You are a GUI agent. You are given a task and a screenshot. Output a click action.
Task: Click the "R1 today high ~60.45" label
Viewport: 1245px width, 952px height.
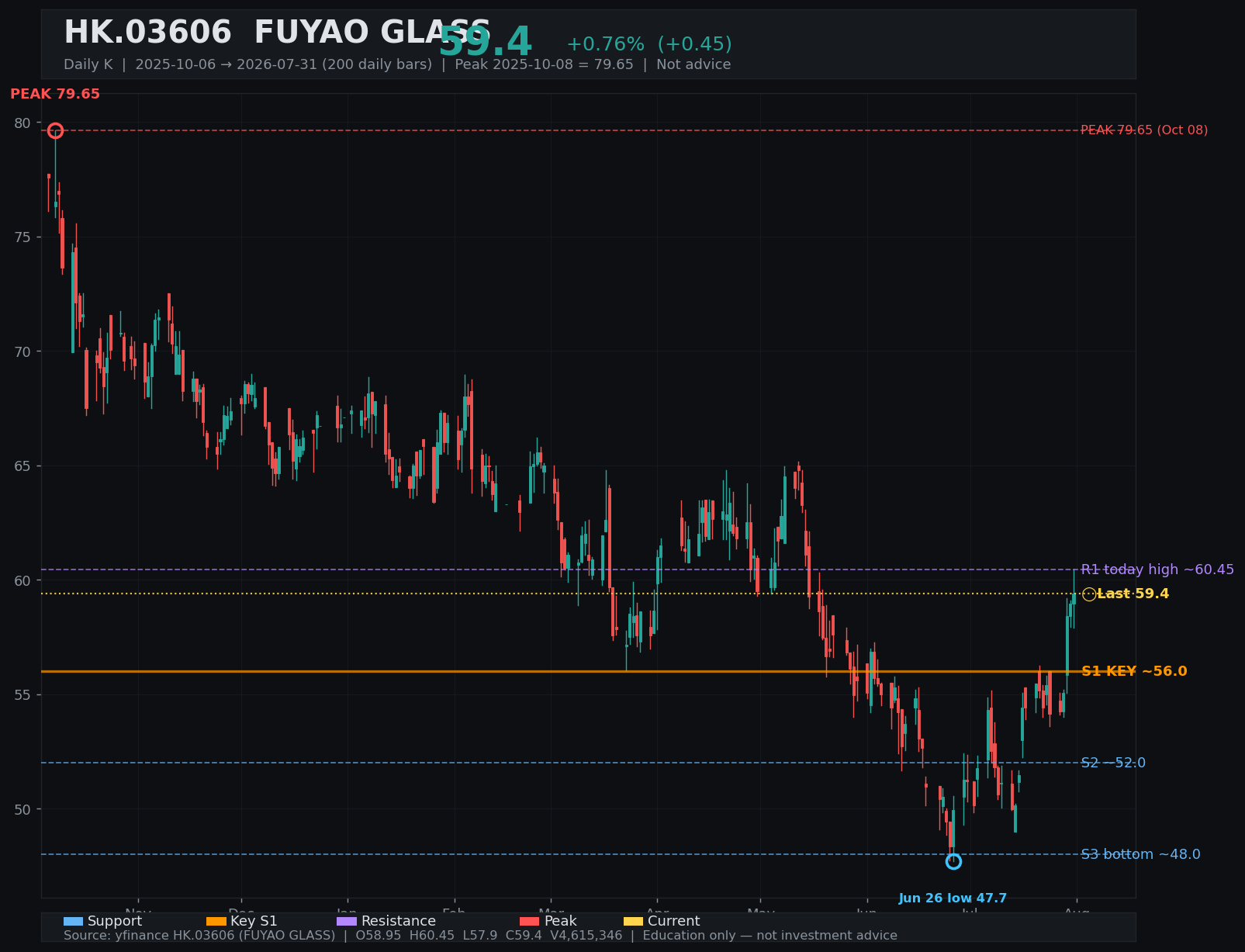point(1157,569)
